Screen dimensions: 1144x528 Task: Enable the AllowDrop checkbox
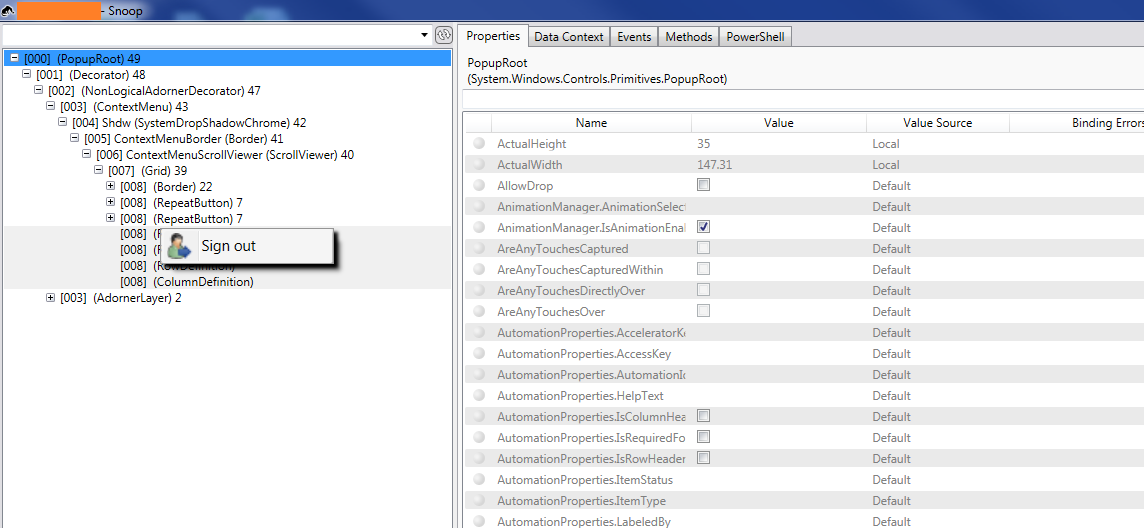(x=704, y=186)
